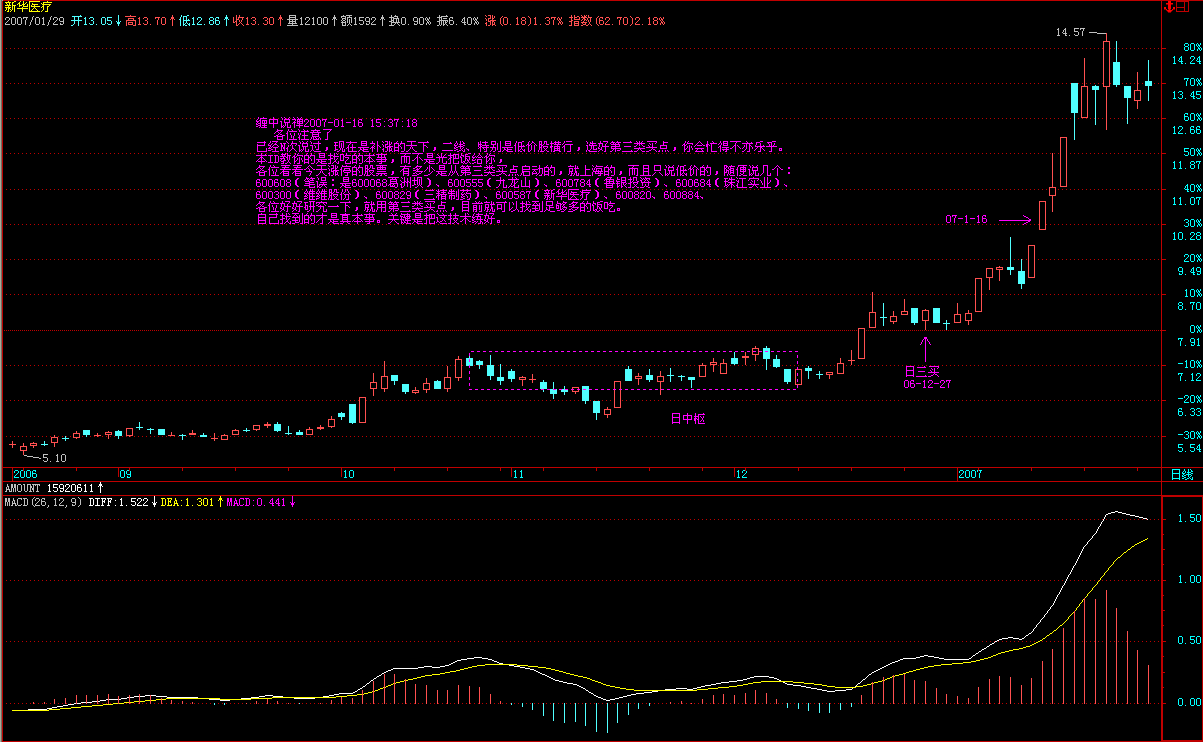Click the red anchor icon at top right

pos(1171,7)
